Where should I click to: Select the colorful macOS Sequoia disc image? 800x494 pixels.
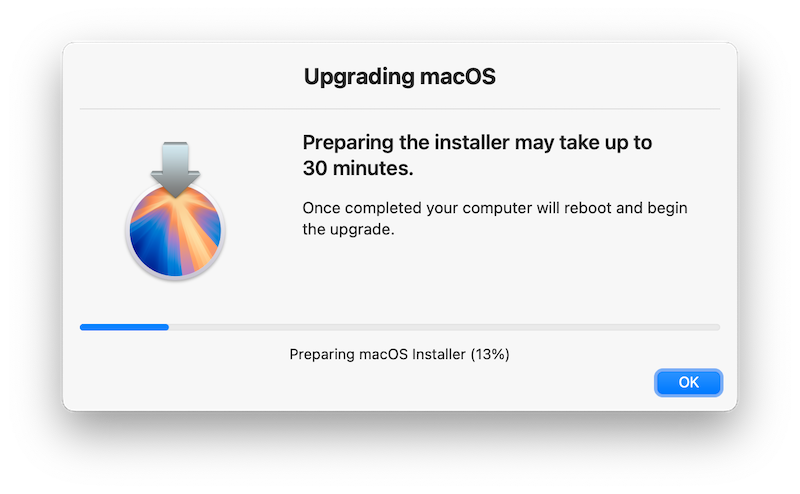pyautogui.click(x=175, y=232)
